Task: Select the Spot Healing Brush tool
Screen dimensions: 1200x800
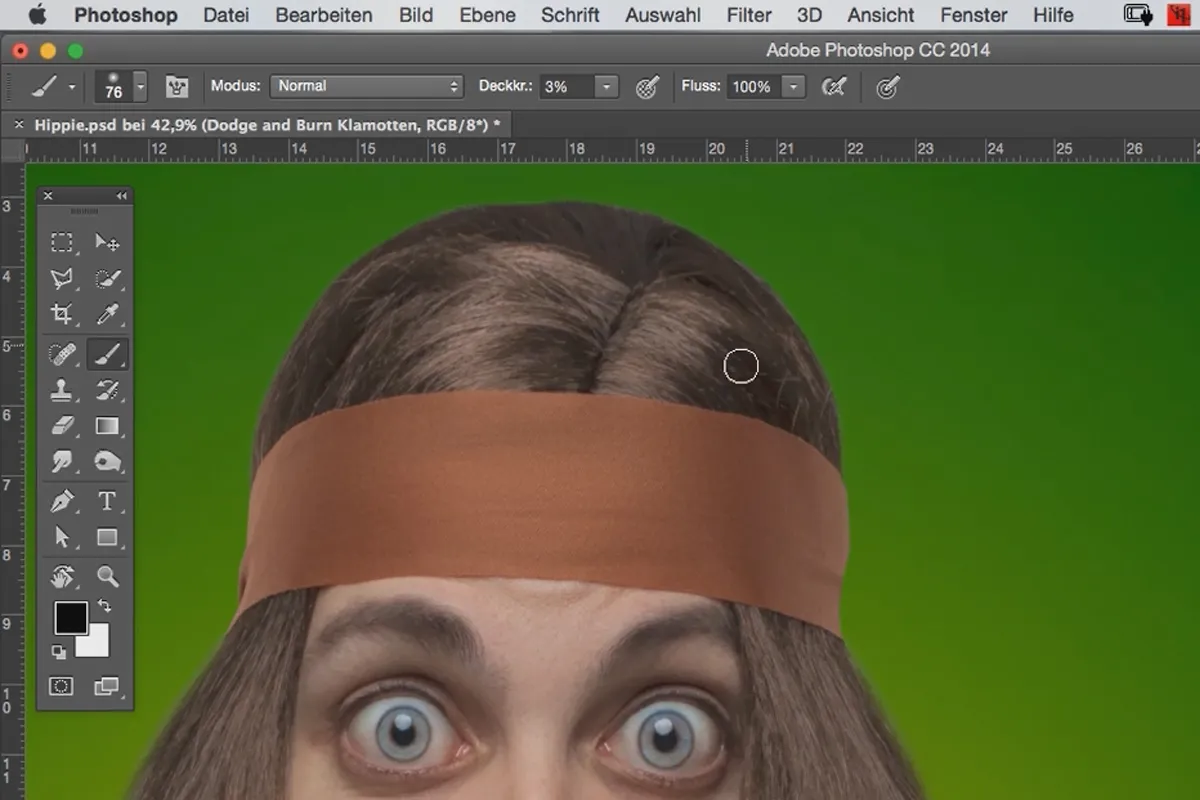Action: pos(62,353)
